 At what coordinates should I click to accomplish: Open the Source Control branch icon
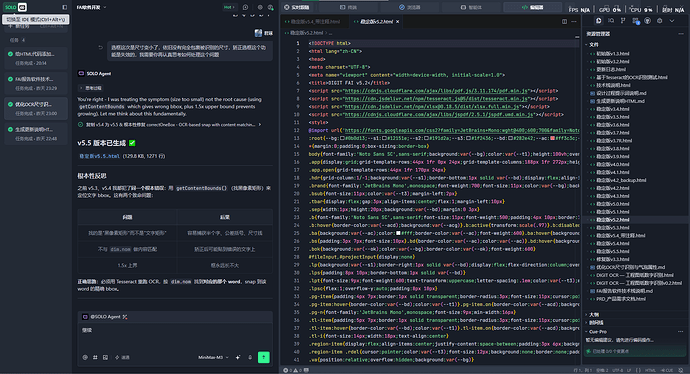pyautogui.click(x=623, y=20)
